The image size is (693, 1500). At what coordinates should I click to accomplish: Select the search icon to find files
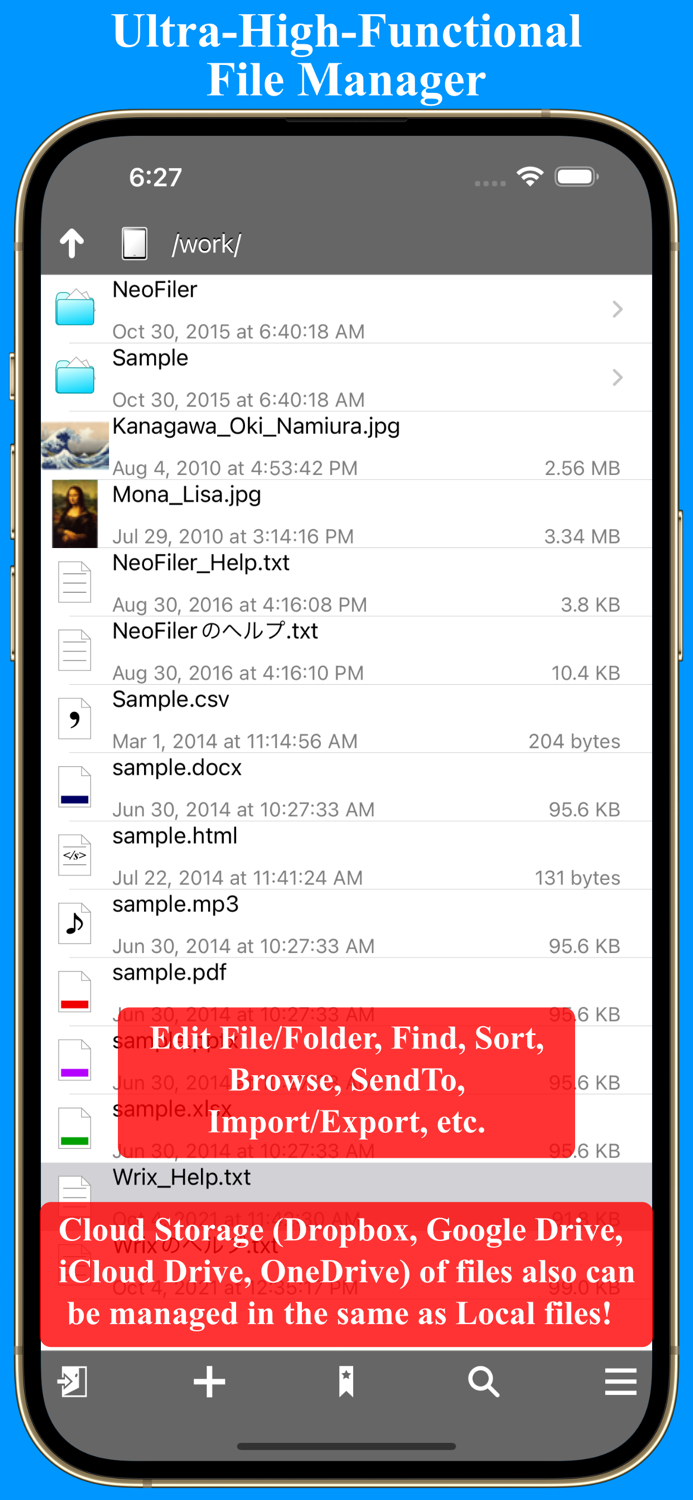click(483, 1382)
